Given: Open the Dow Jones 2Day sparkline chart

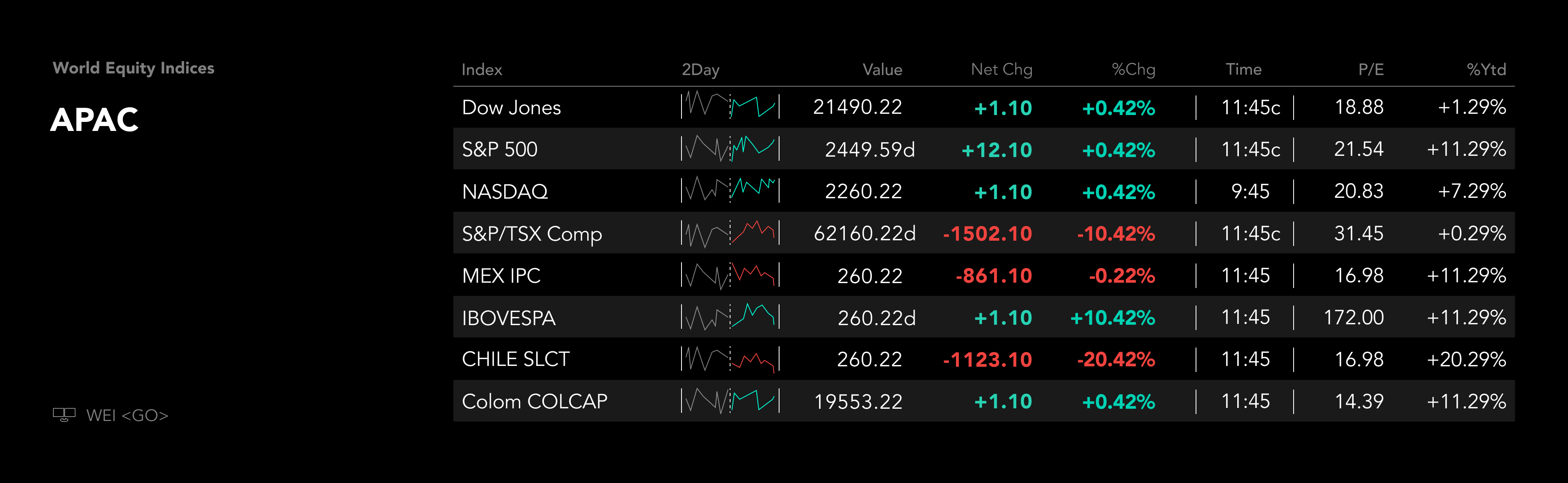Looking at the screenshot, I should pyautogui.click(x=730, y=106).
